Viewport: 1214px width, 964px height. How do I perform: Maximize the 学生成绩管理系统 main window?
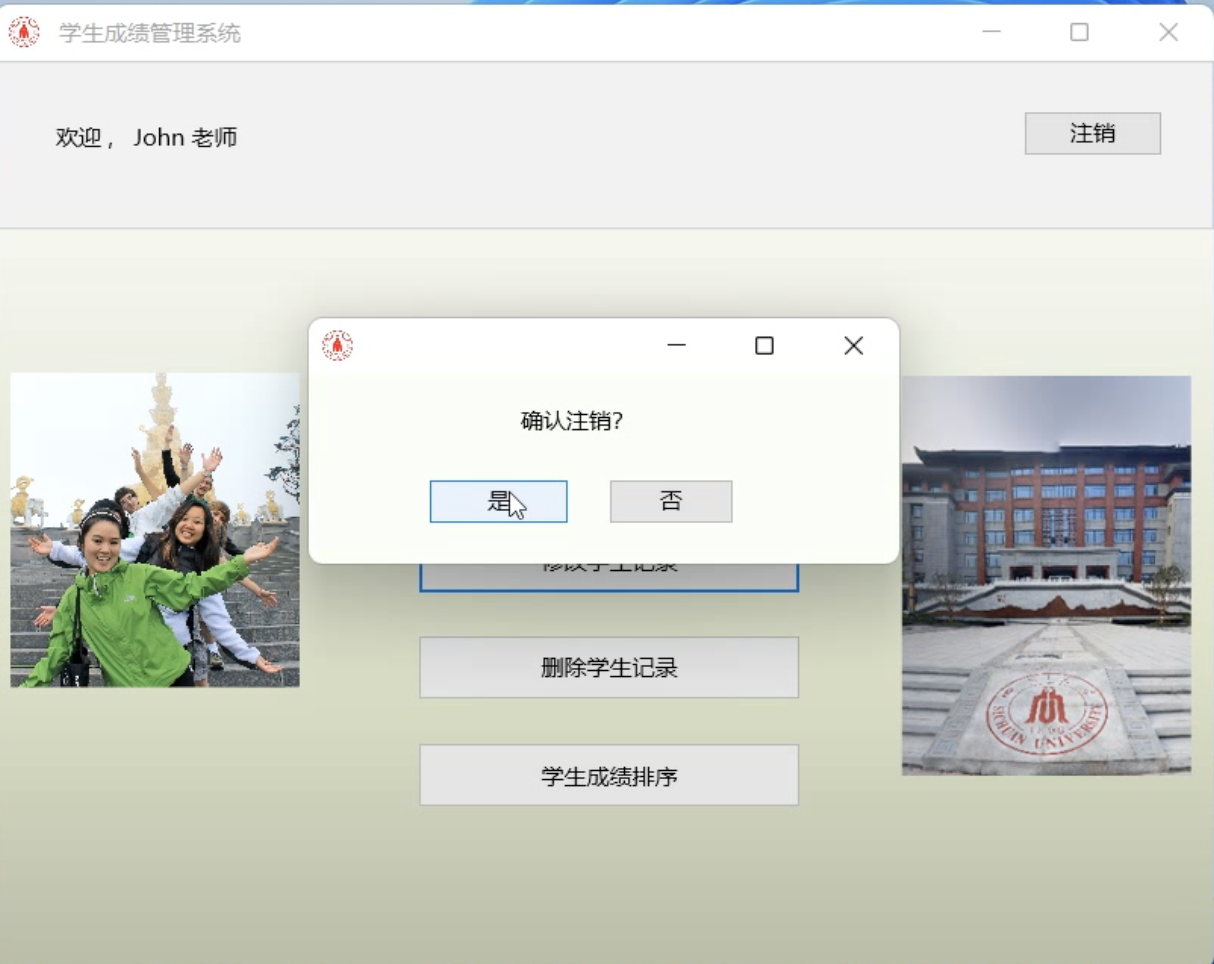coord(1079,32)
